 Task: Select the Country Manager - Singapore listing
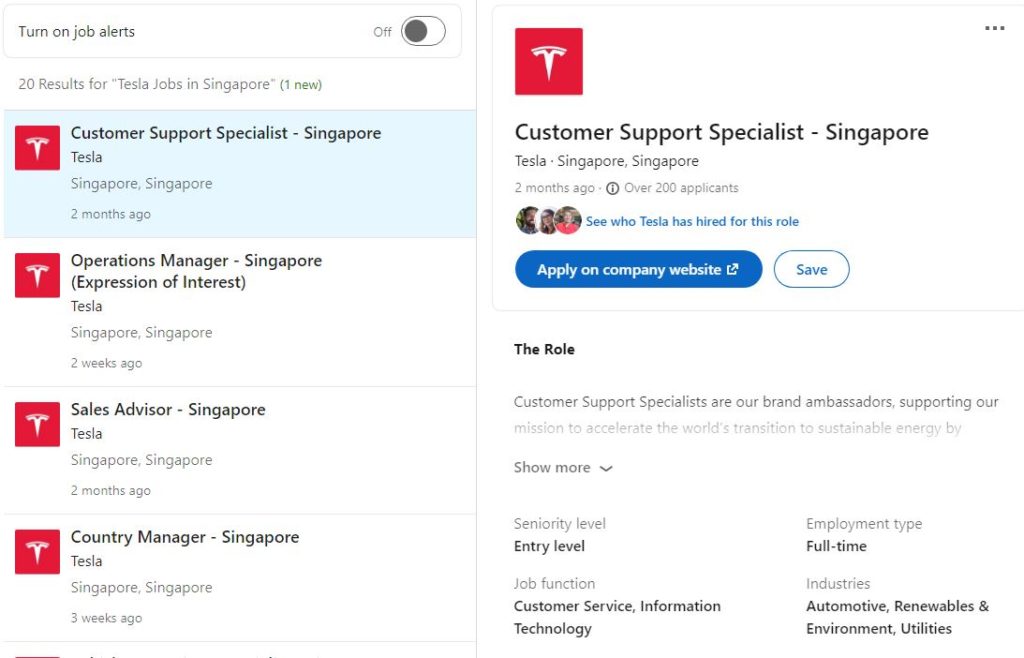[x=185, y=537]
